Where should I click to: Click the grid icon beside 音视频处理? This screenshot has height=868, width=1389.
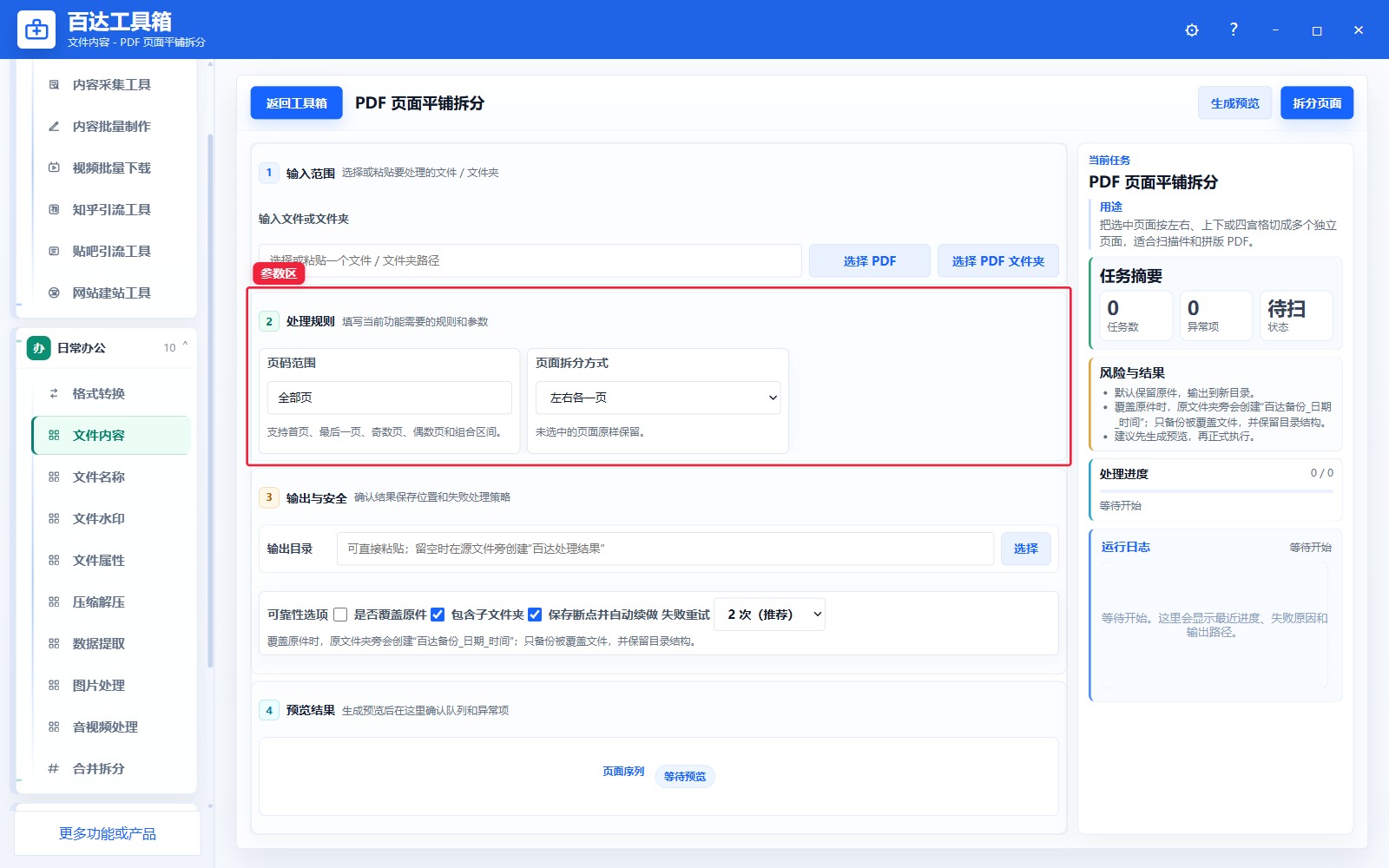point(54,727)
